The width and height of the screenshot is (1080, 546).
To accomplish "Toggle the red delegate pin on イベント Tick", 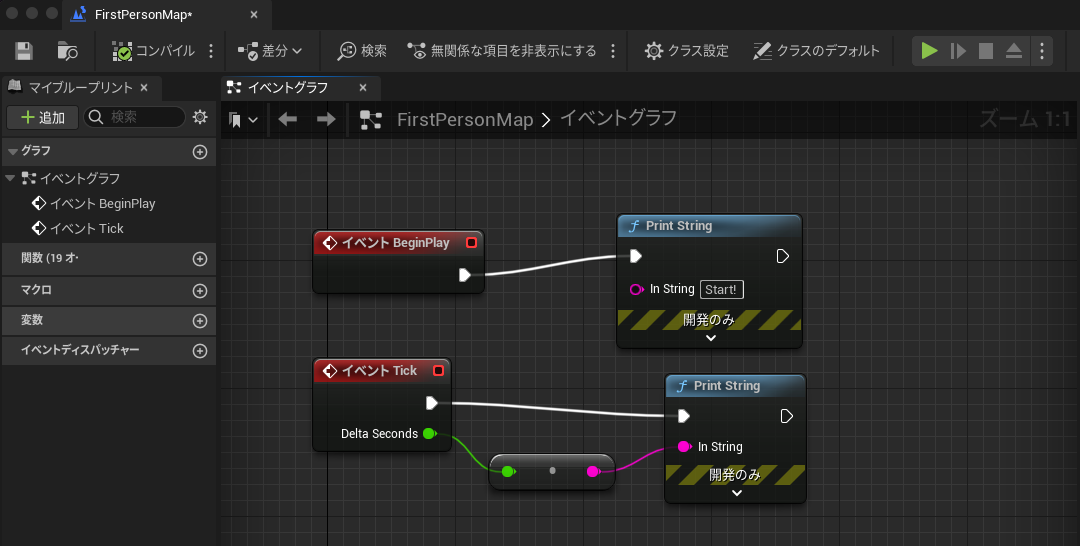I will pyautogui.click(x=438, y=371).
